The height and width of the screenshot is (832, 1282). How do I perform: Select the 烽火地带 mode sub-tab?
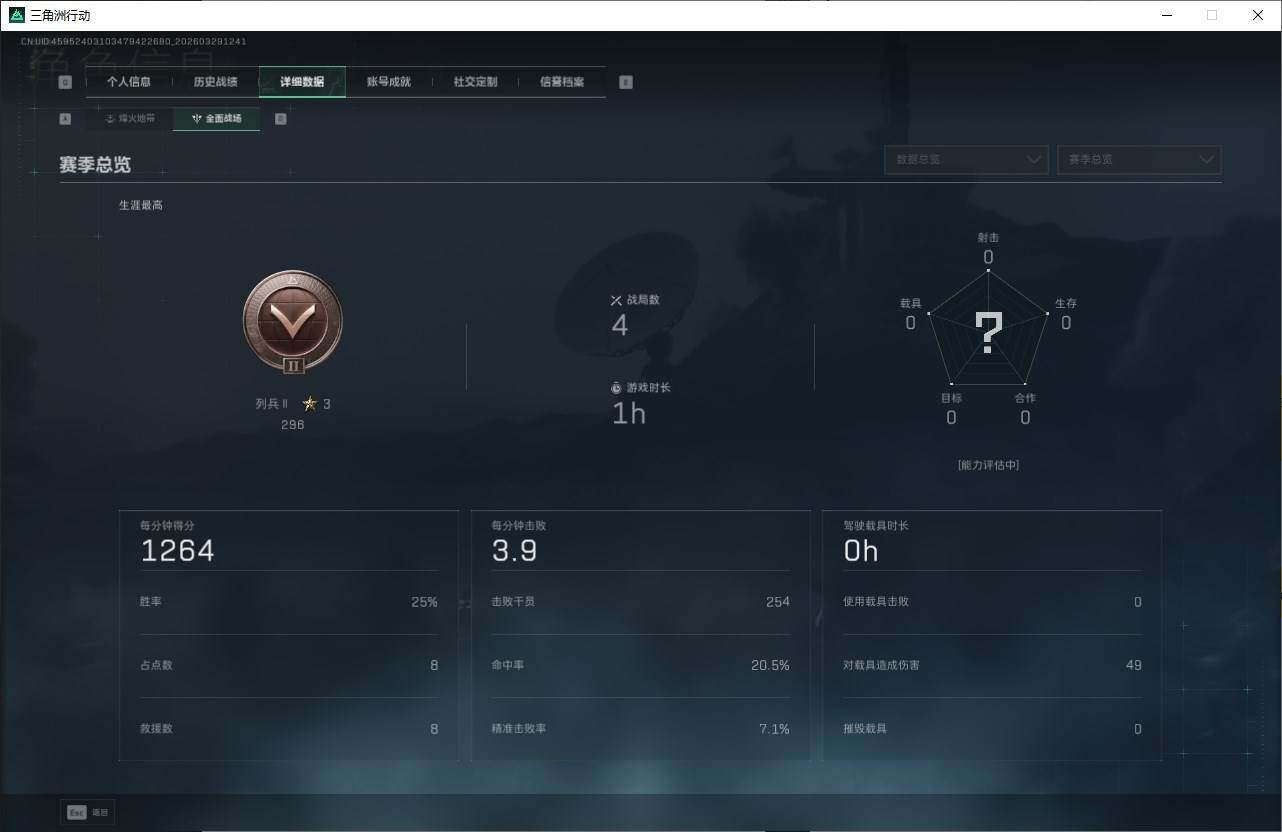pyautogui.click(x=130, y=118)
